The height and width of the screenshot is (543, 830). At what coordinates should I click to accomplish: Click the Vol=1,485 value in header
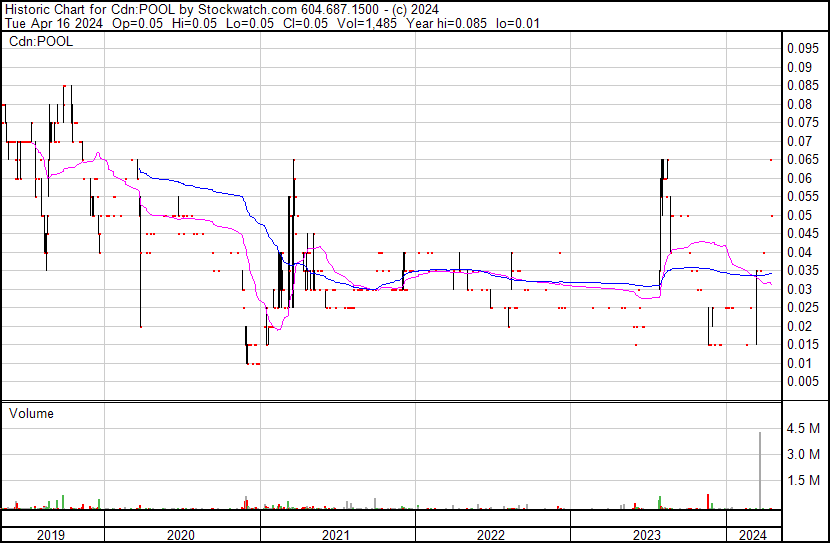[x=366, y=24]
